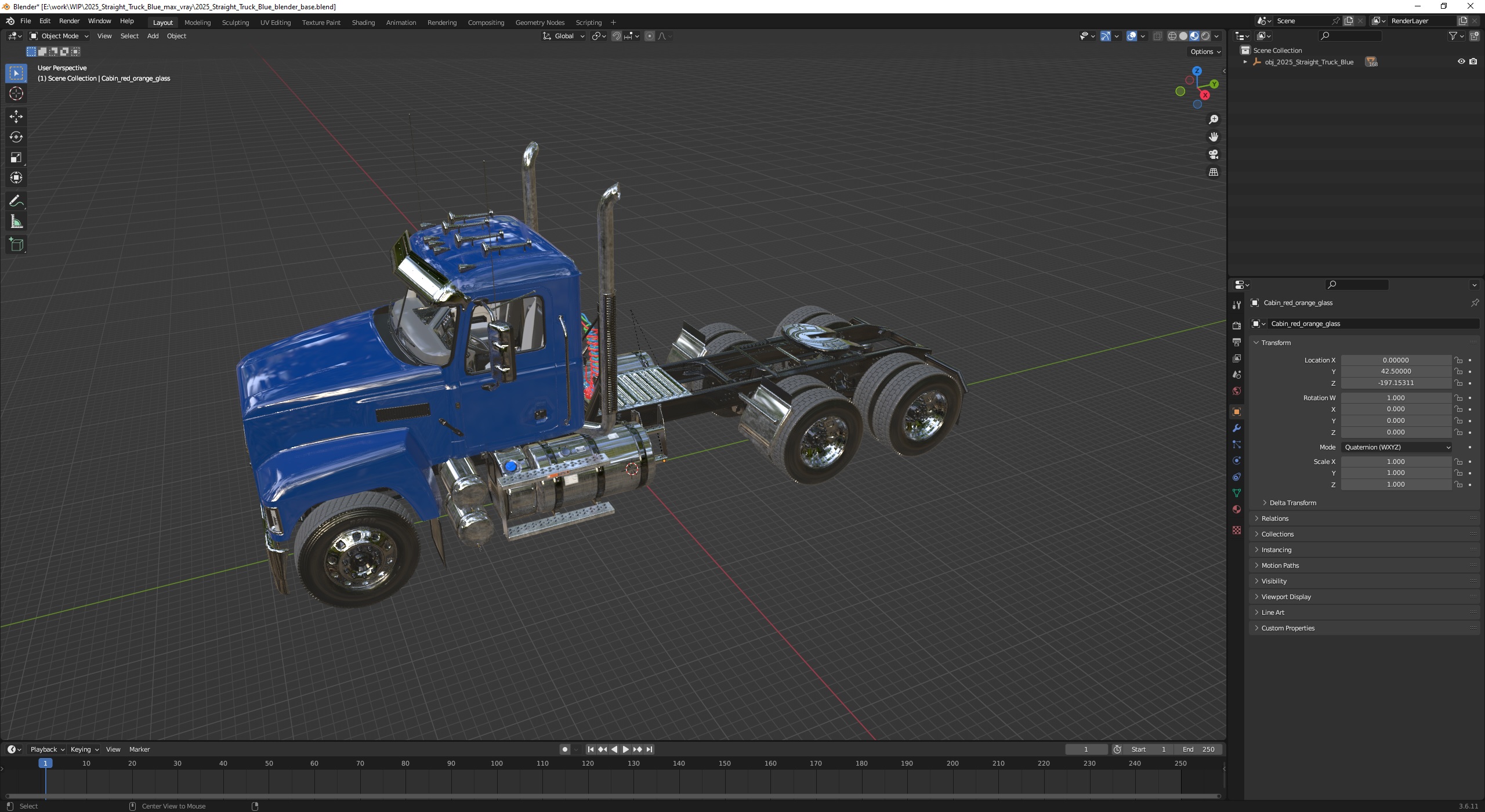Open the Physics properties tab
Viewport: 1485px width, 812px height.
click(x=1237, y=461)
